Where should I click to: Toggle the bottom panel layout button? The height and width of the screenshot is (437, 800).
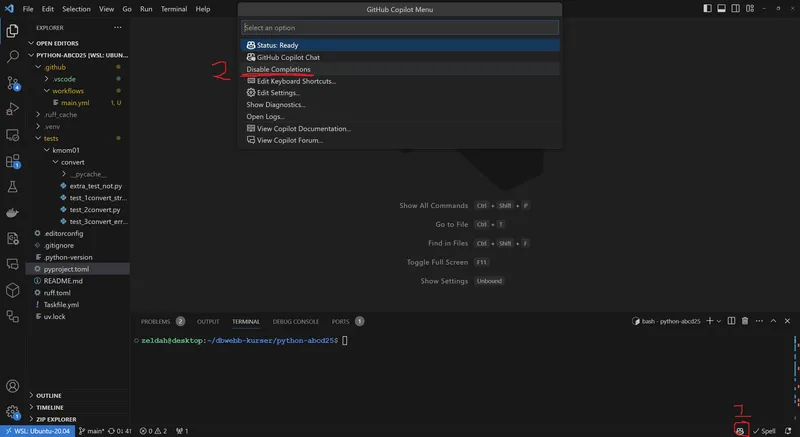click(x=721, y=9)
